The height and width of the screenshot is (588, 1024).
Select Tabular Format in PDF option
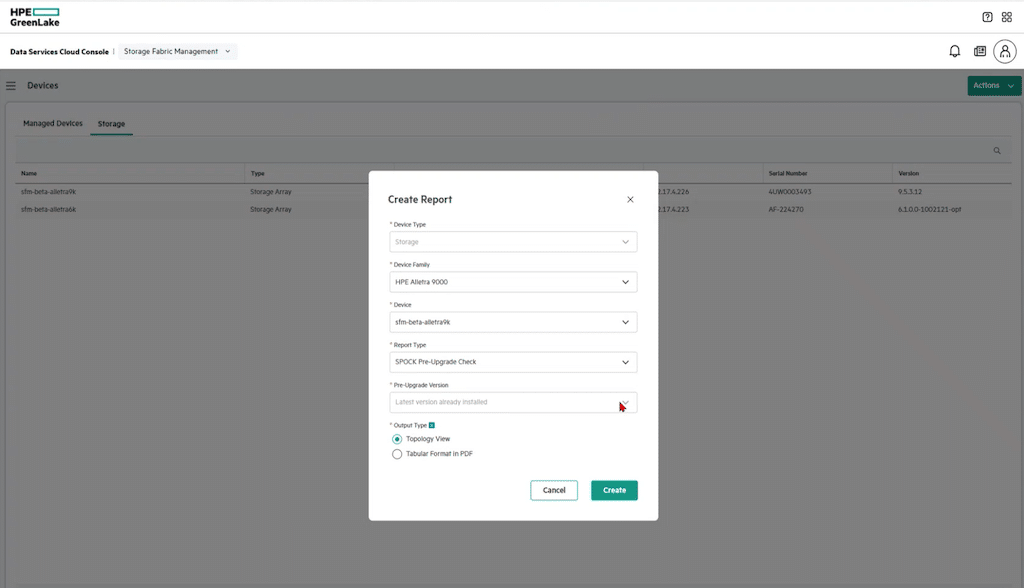396,453
